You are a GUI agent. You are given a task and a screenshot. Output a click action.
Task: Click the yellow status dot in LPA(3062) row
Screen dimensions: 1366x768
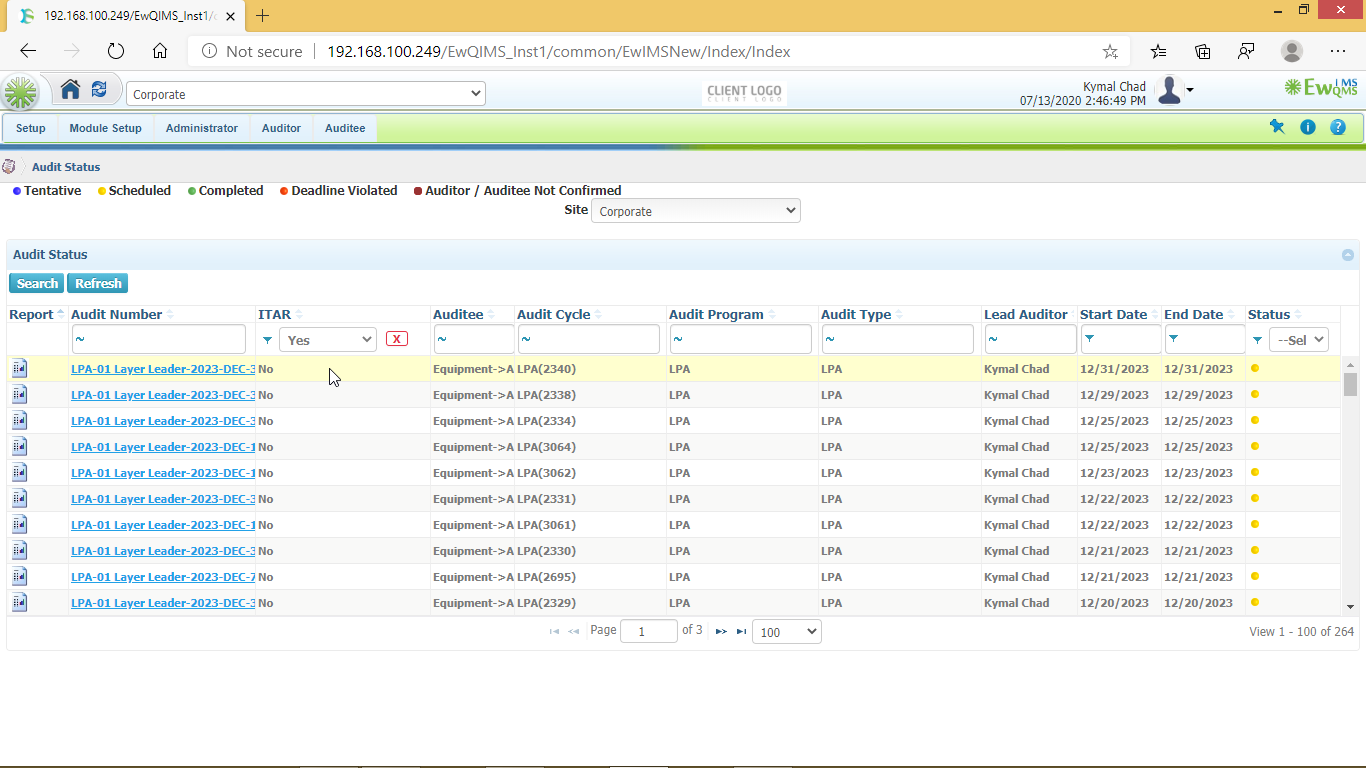pos(1255,472)
